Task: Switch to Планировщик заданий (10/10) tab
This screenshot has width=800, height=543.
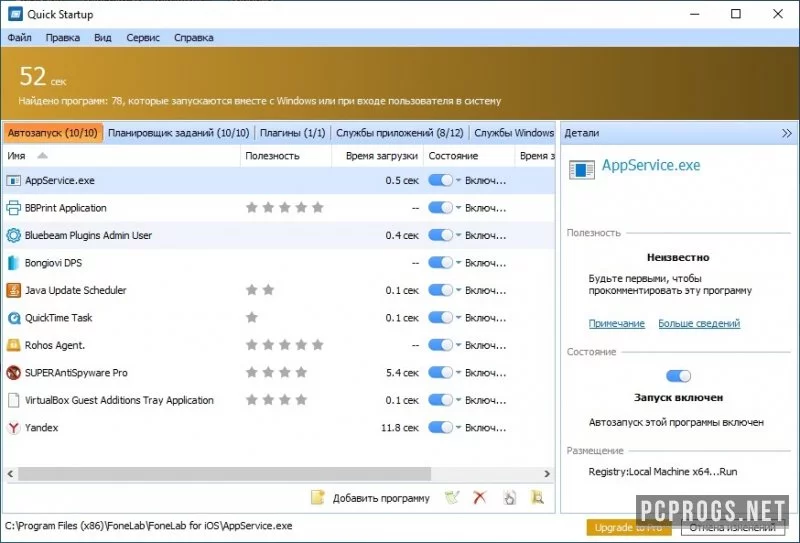Action: tap(179, 133)
